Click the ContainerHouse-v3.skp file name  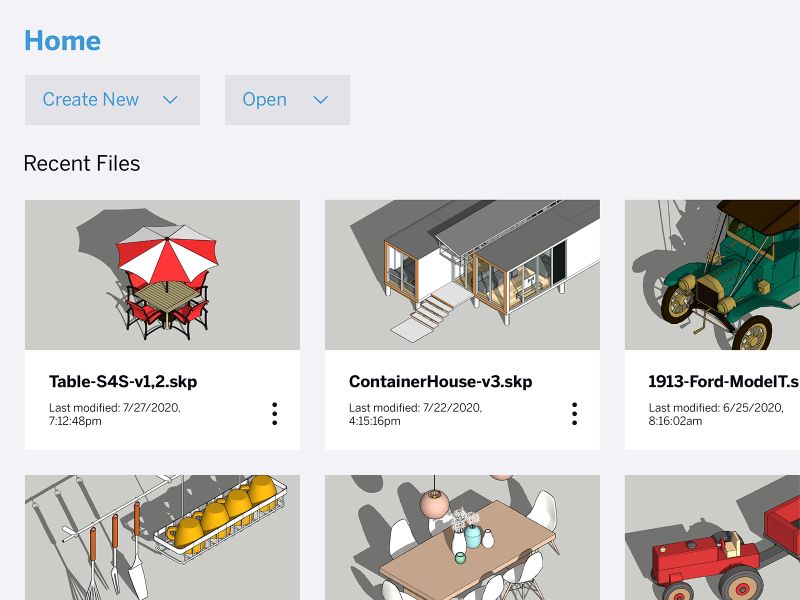[x=440, y=382]
